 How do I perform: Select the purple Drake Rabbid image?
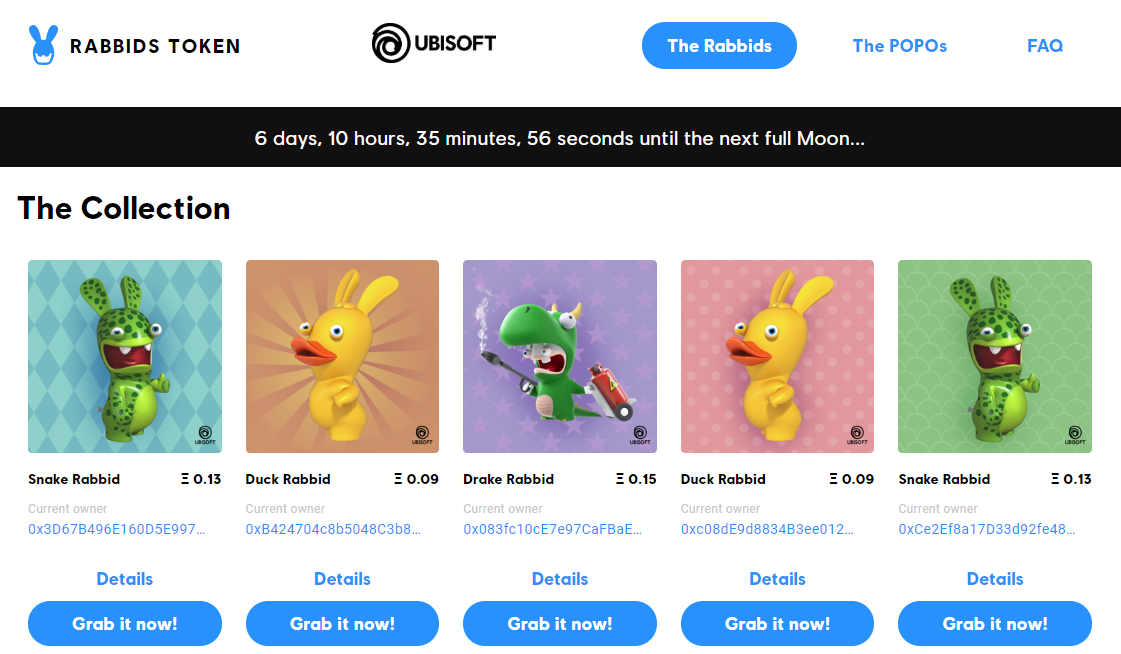pyautogui.click(x=560, y=357)
